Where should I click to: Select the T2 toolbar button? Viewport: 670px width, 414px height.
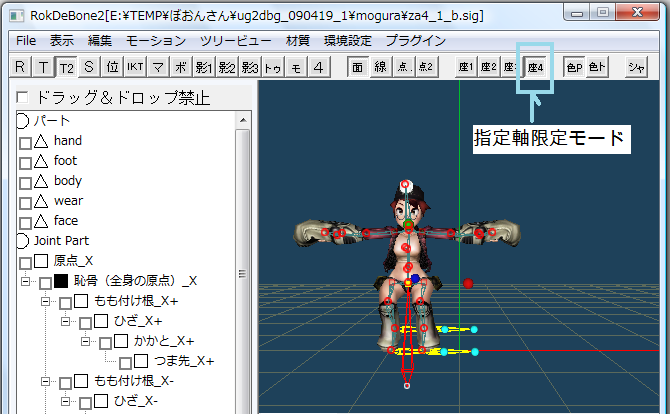point(65,67)
